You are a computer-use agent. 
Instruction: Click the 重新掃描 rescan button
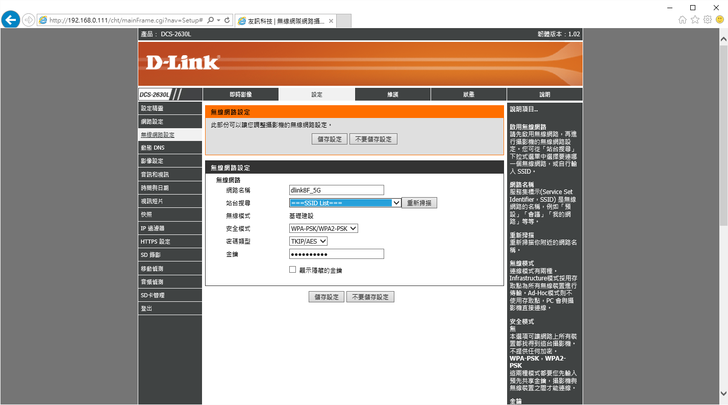(x=420, y=202)
